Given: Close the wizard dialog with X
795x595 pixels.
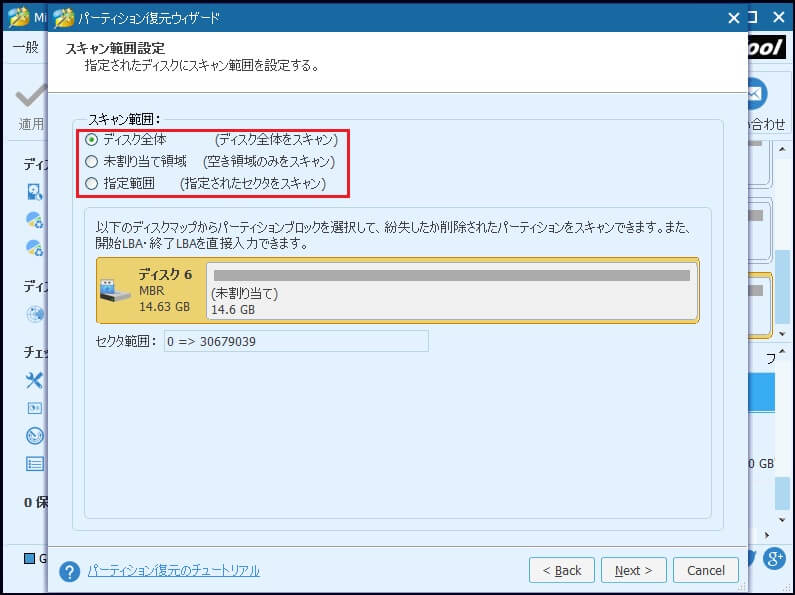Looking at the screenshot, I should [x=734, y=18].
